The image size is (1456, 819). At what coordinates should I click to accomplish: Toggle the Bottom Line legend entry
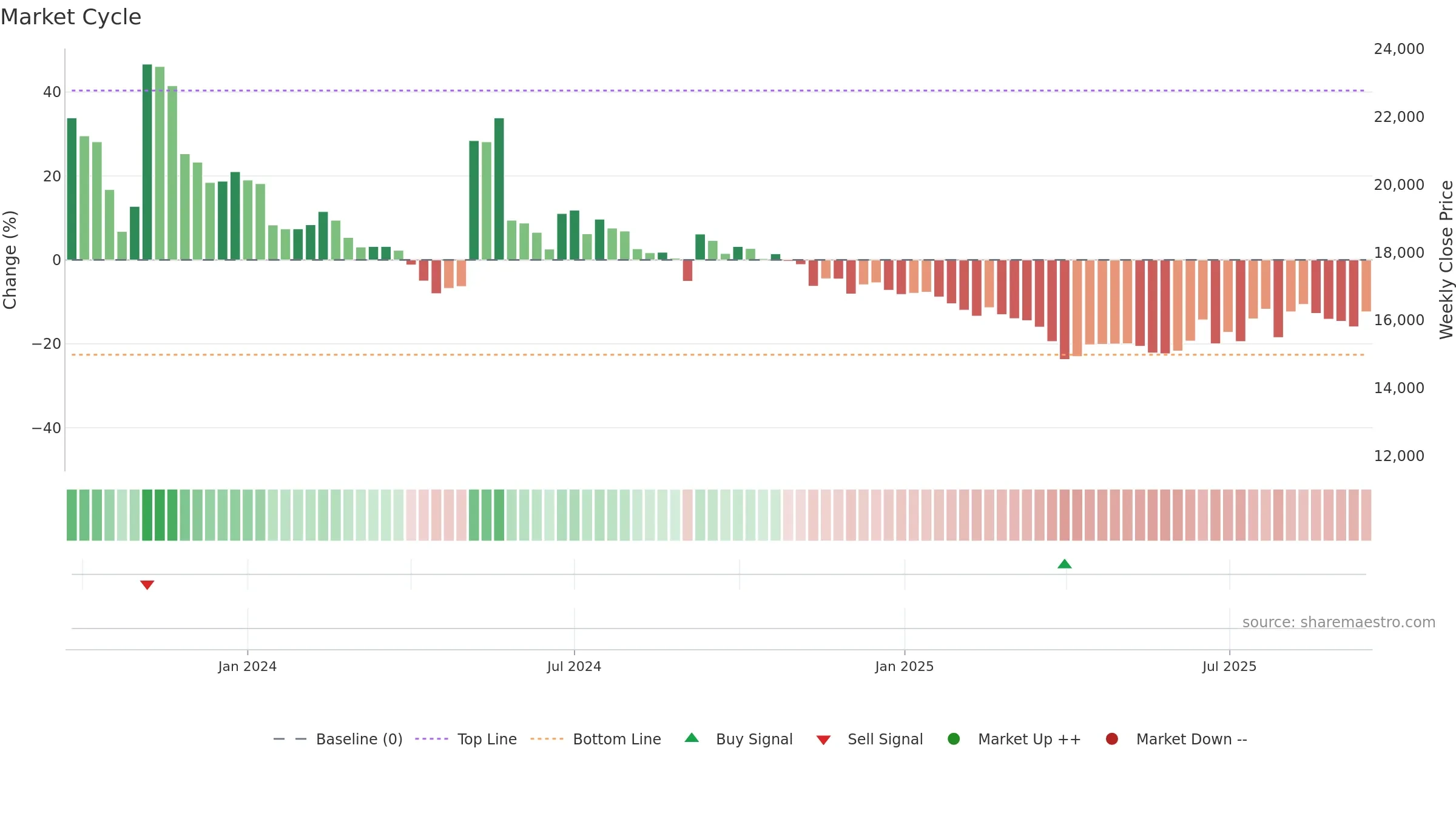pyautogui.click(x=596, y=739)
